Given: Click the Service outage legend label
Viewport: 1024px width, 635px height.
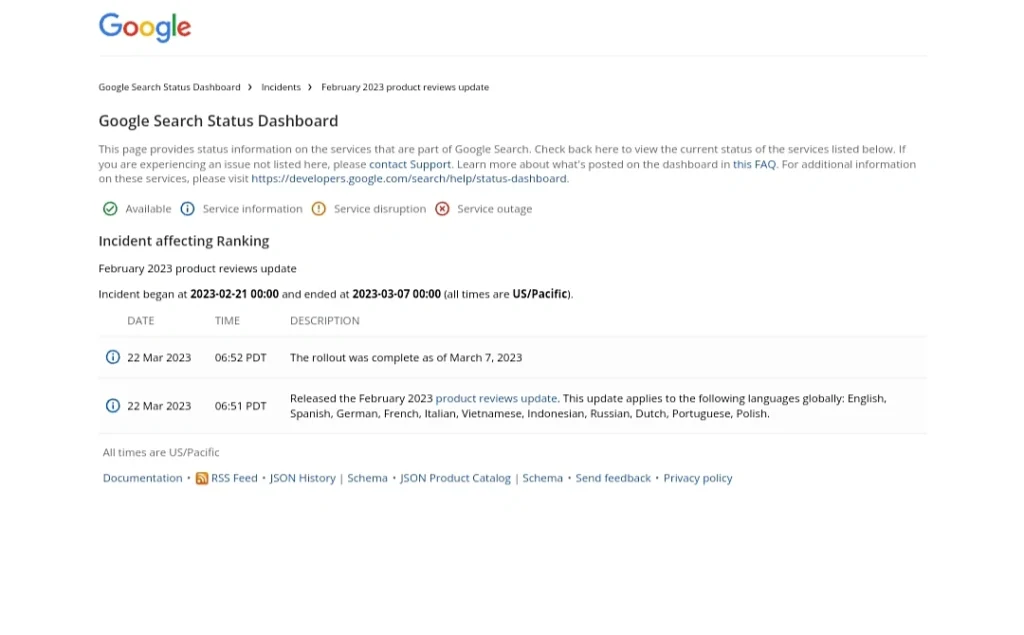Looking at the screenshot, I should (494, 209).
